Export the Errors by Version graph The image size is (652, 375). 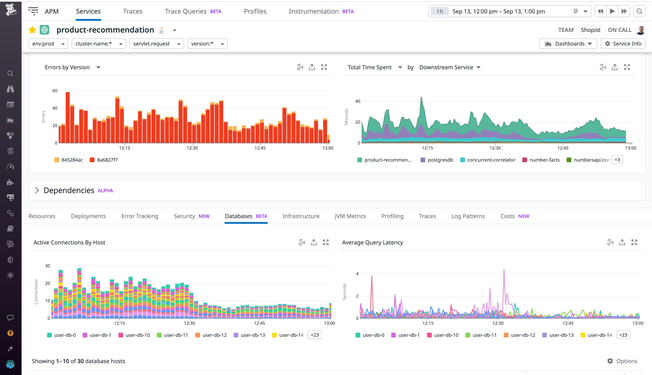[x=312, y=67]
